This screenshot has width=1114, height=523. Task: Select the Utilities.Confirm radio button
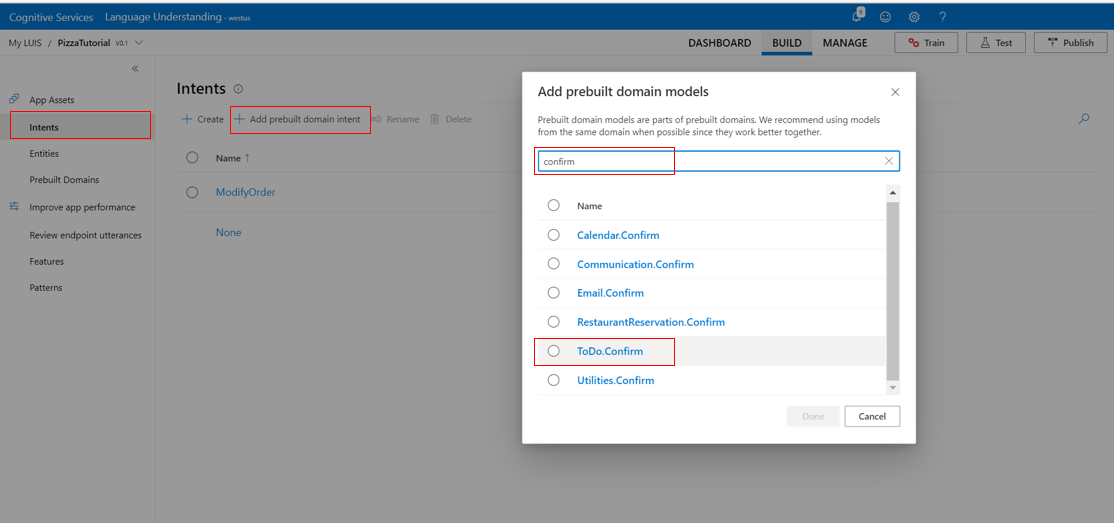(x=553, y=380)
